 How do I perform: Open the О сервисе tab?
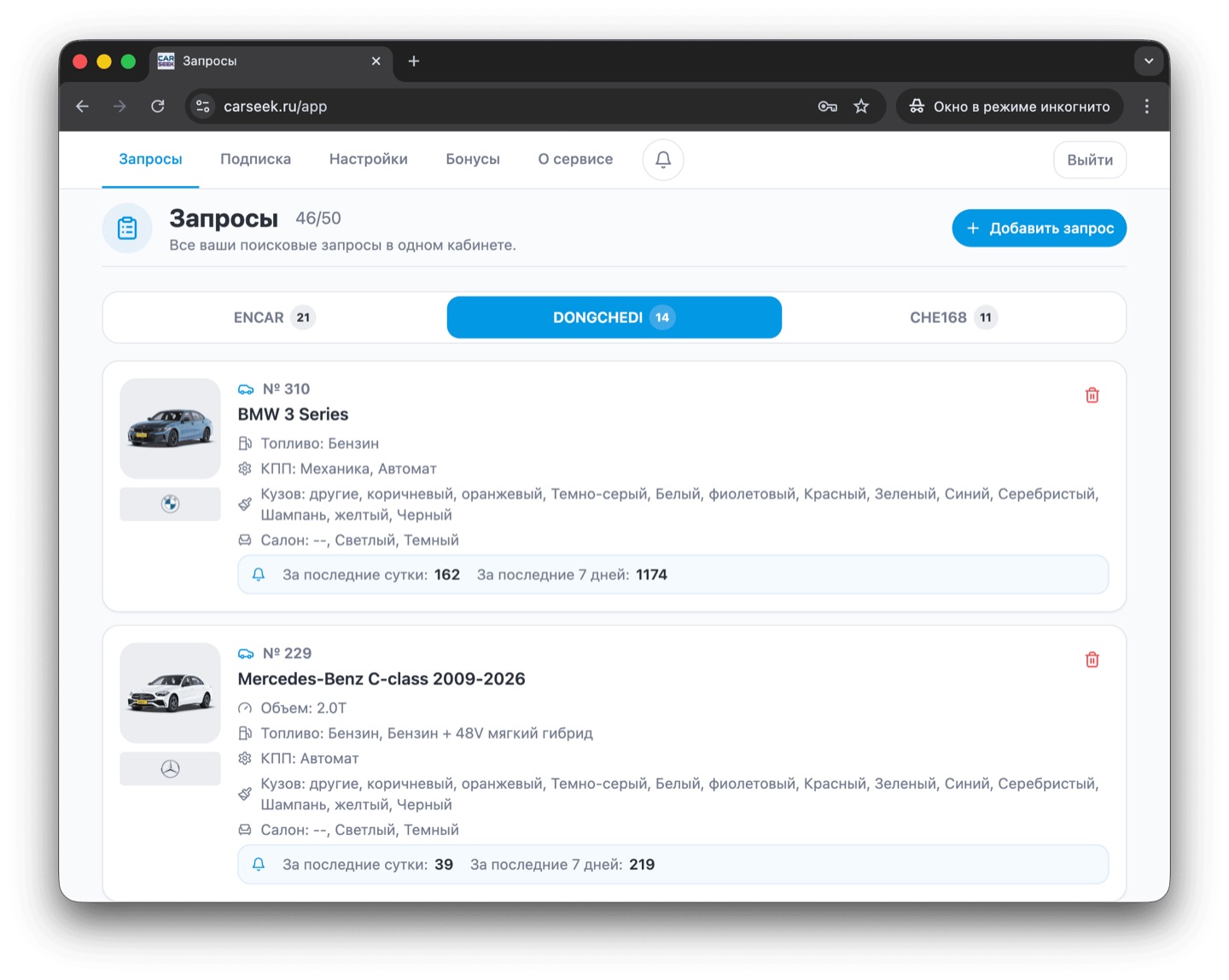tap(575, 160)
